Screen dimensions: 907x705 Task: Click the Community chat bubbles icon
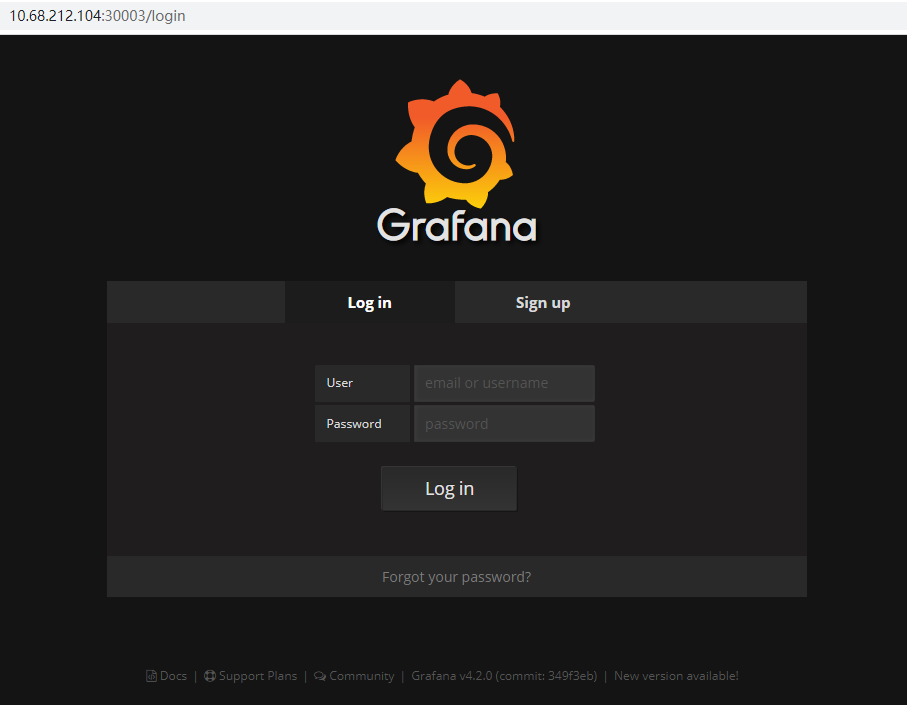coord(320,676)
